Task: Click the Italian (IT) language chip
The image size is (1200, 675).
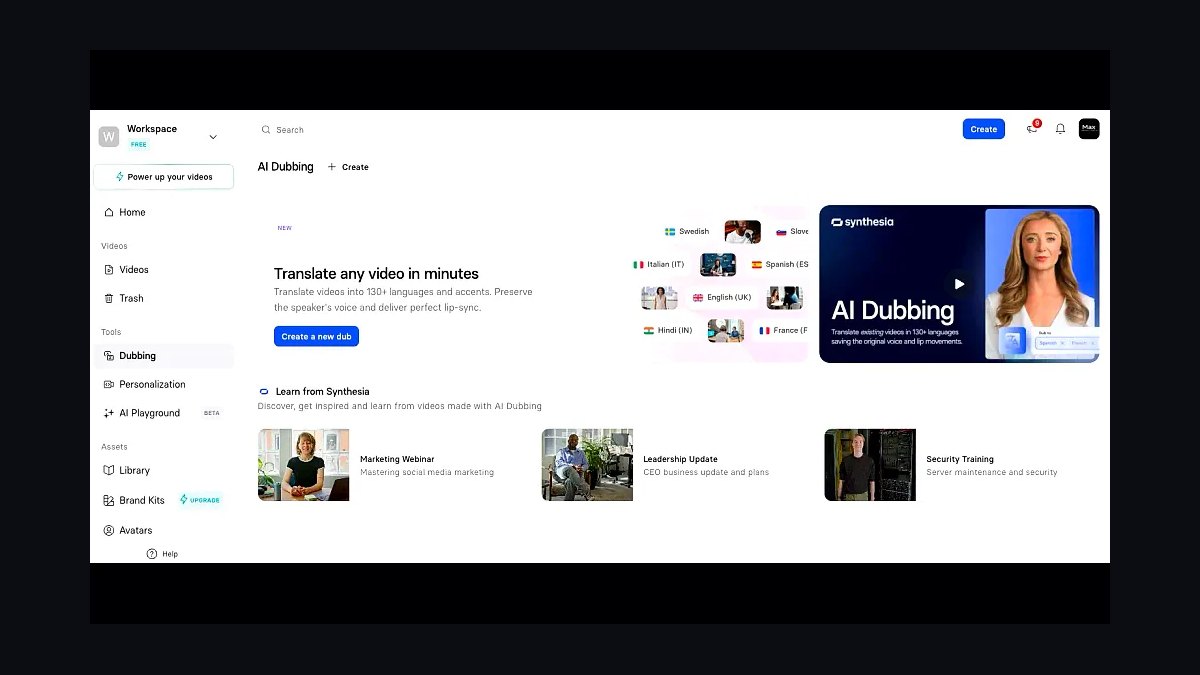Action: pos(659,265)
